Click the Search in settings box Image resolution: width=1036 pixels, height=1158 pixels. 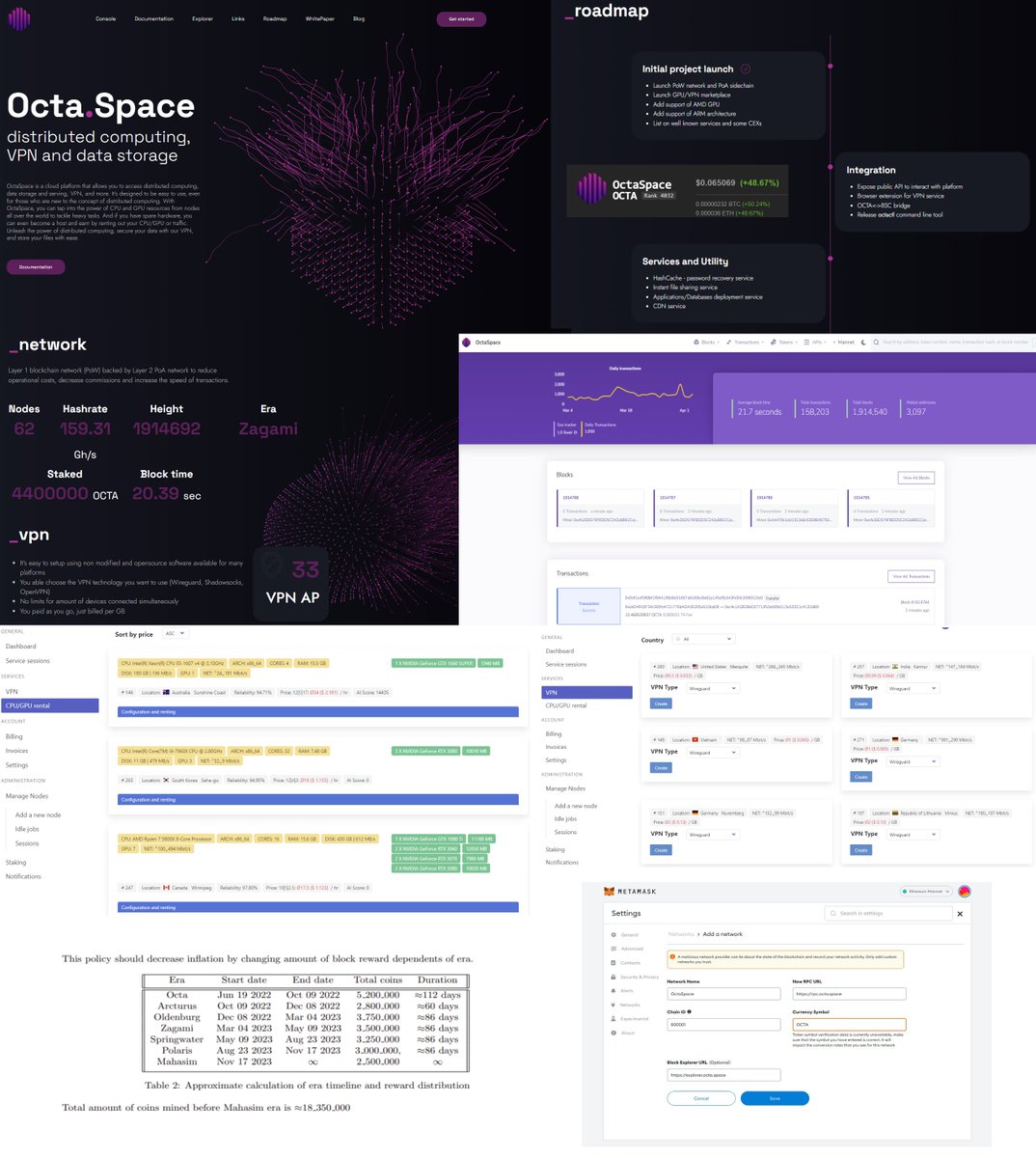[x=889, y=913]
